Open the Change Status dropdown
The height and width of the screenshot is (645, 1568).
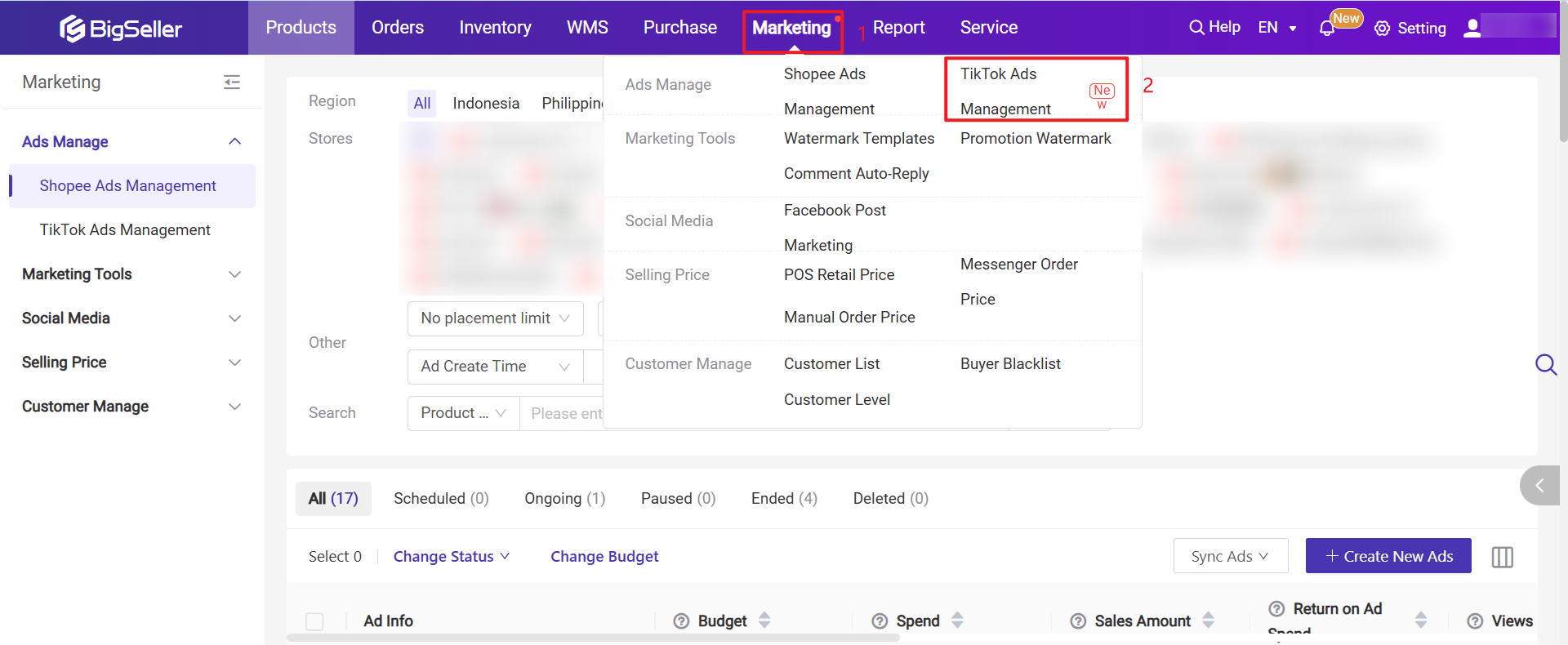452,557
